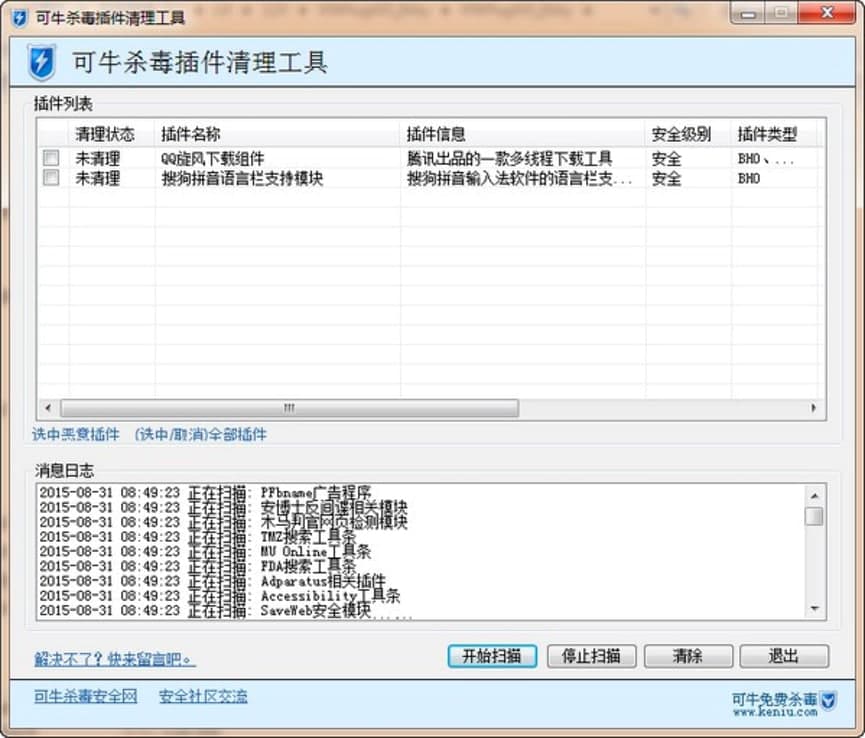Click message log vertical scrollbar thumb
865x738 pixels.
click(814, 517)
